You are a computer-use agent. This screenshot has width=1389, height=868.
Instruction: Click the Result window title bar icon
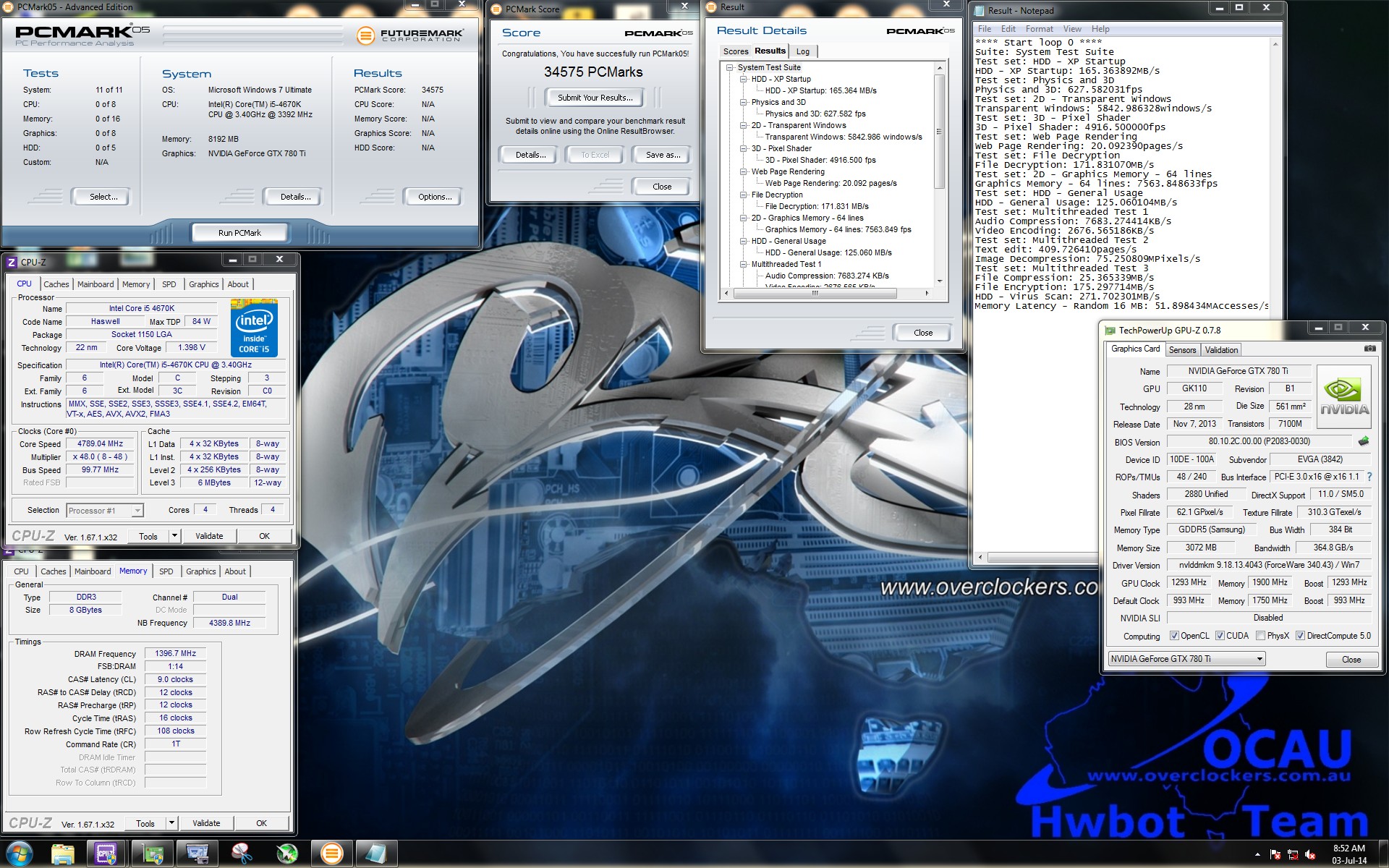710,7
